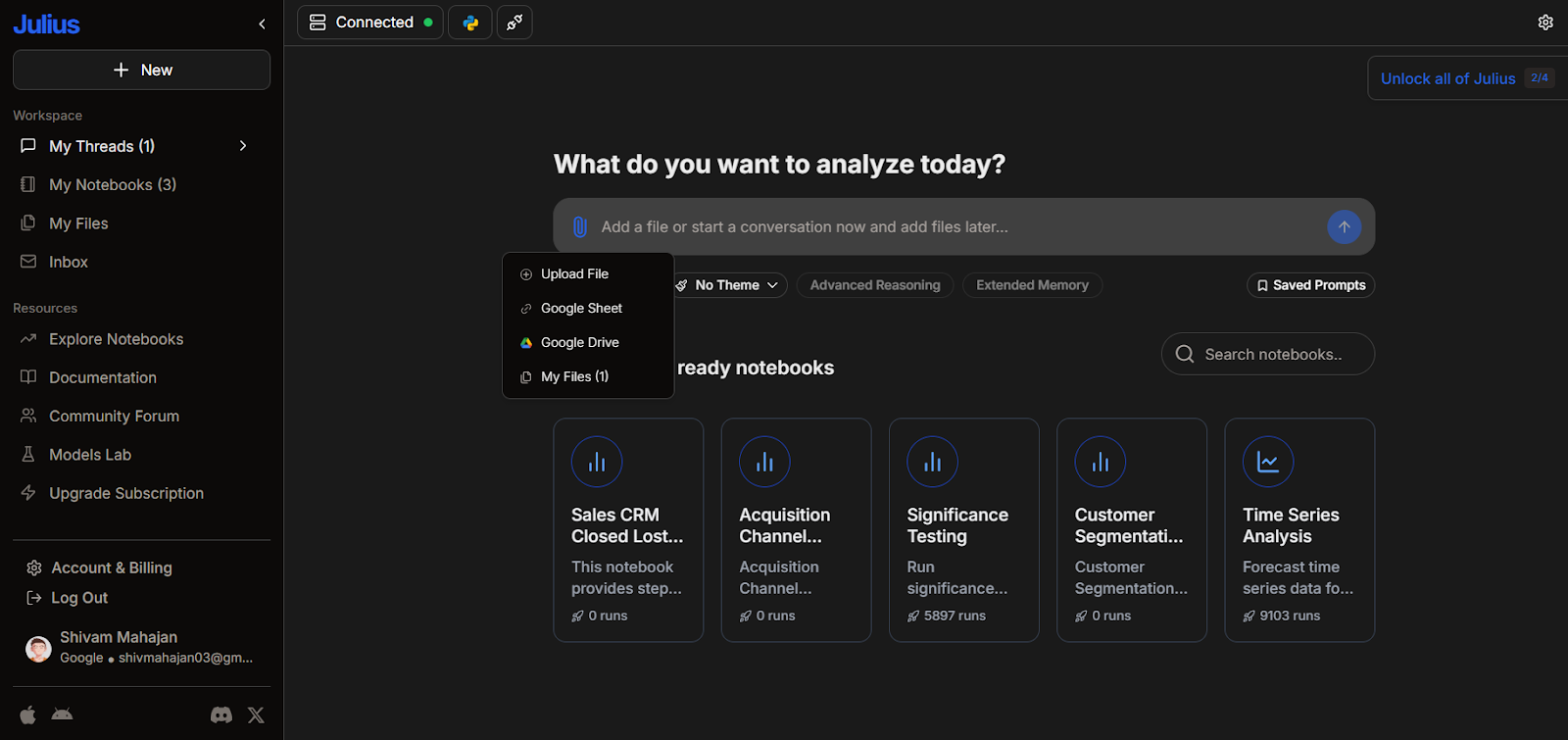Log Out of the account
This screenshot has height=740, width=1568.
coord(78,598)
